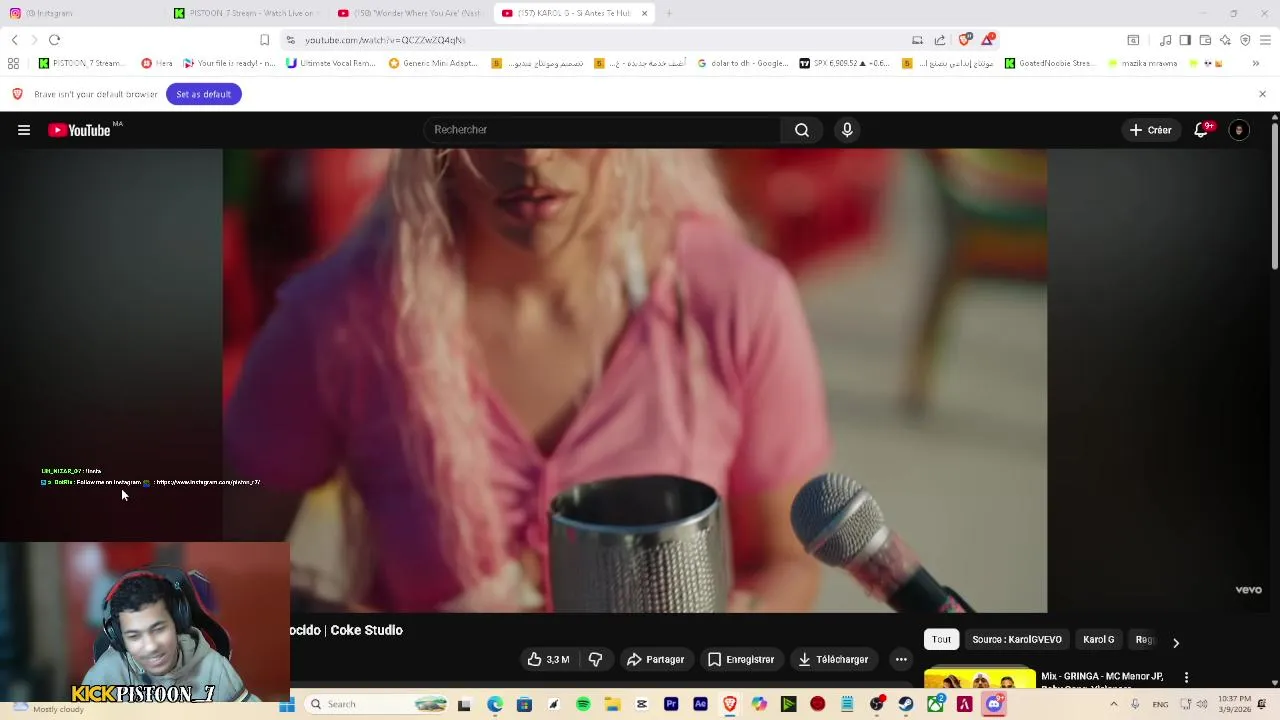Open Premiere Pro from the taskbar
This screenshot has height=720, width=1280.
click(x=671, y=704)
